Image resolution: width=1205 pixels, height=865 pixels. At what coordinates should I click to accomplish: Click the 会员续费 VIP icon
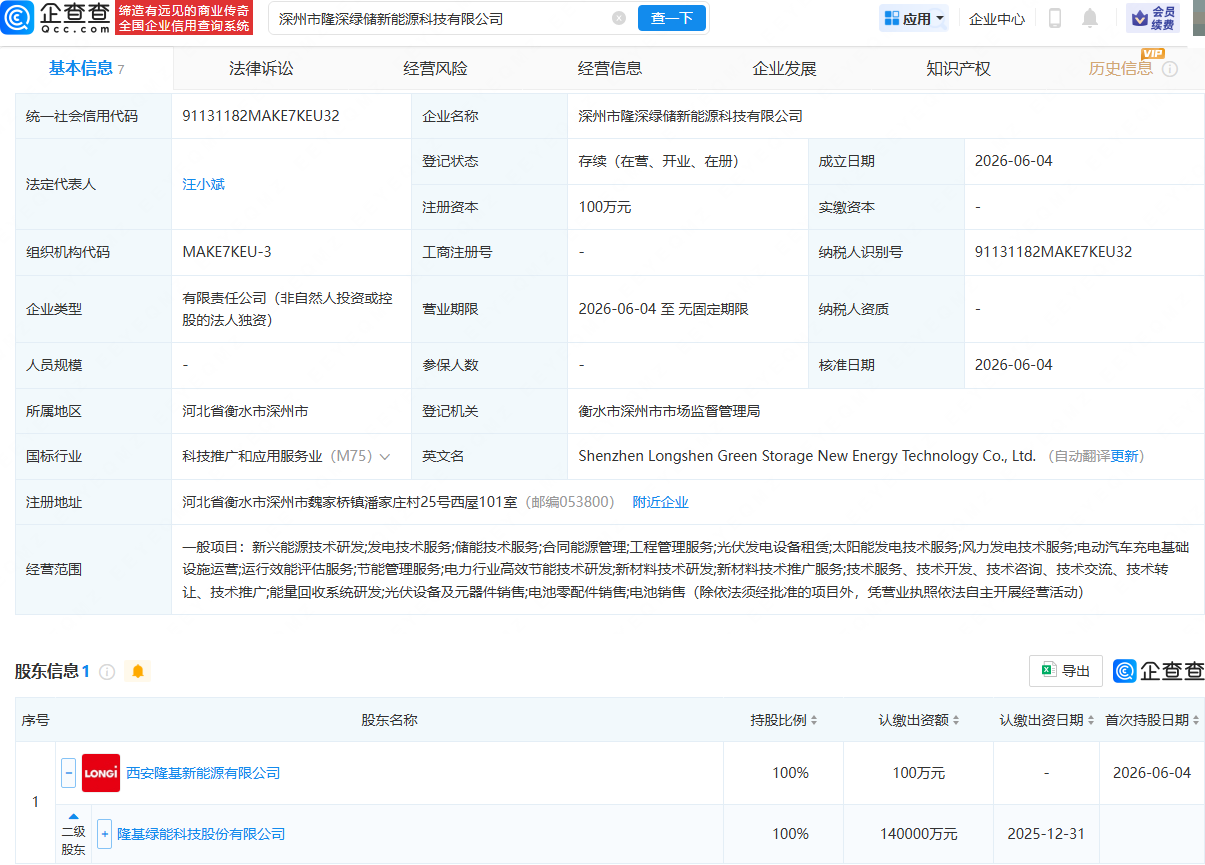coord(1153,18)
